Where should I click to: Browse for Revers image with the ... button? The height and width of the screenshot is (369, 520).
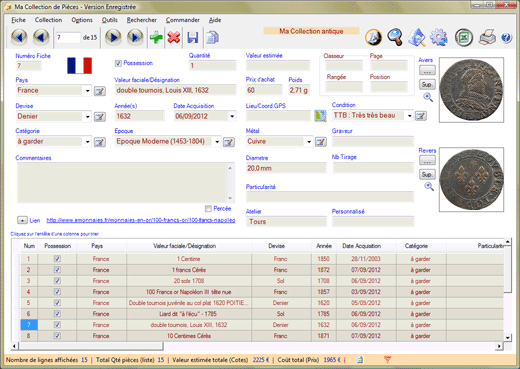pyautogui.click(x=427, y=160)
